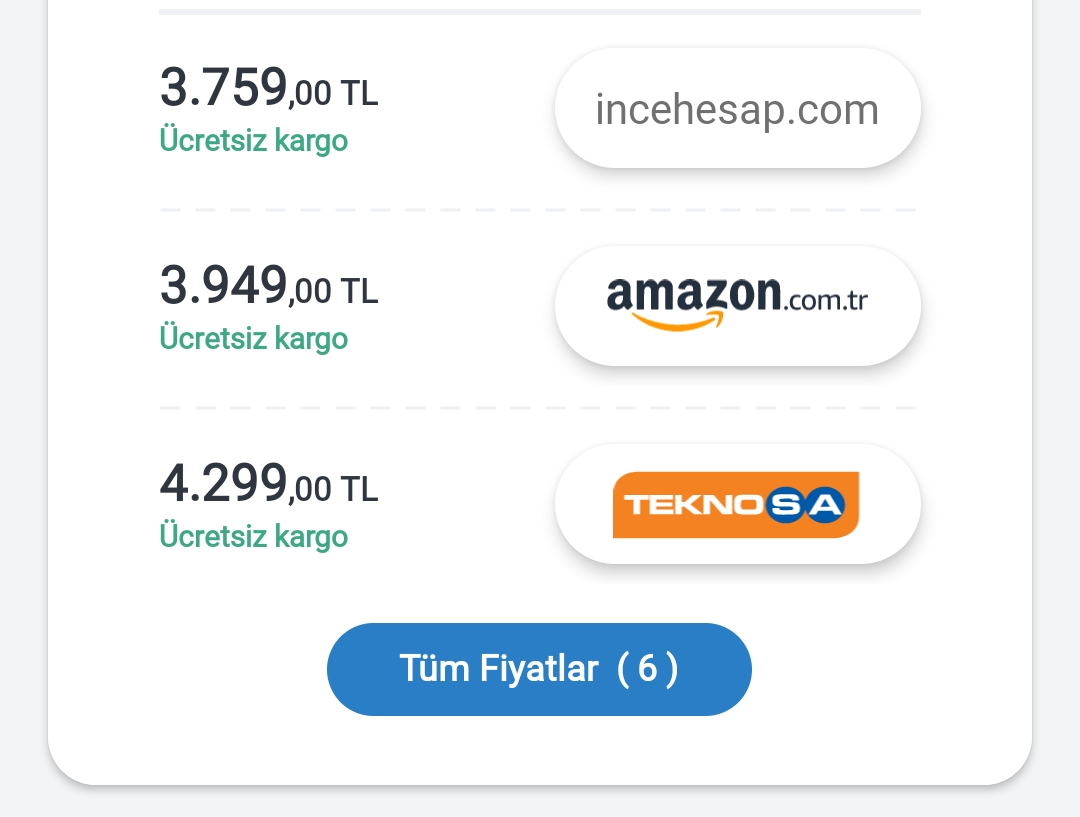The image size is (1080, 817).
Task: Click Ücretsiz kargo under the 4.299,00 price
Action: point(254,536)
